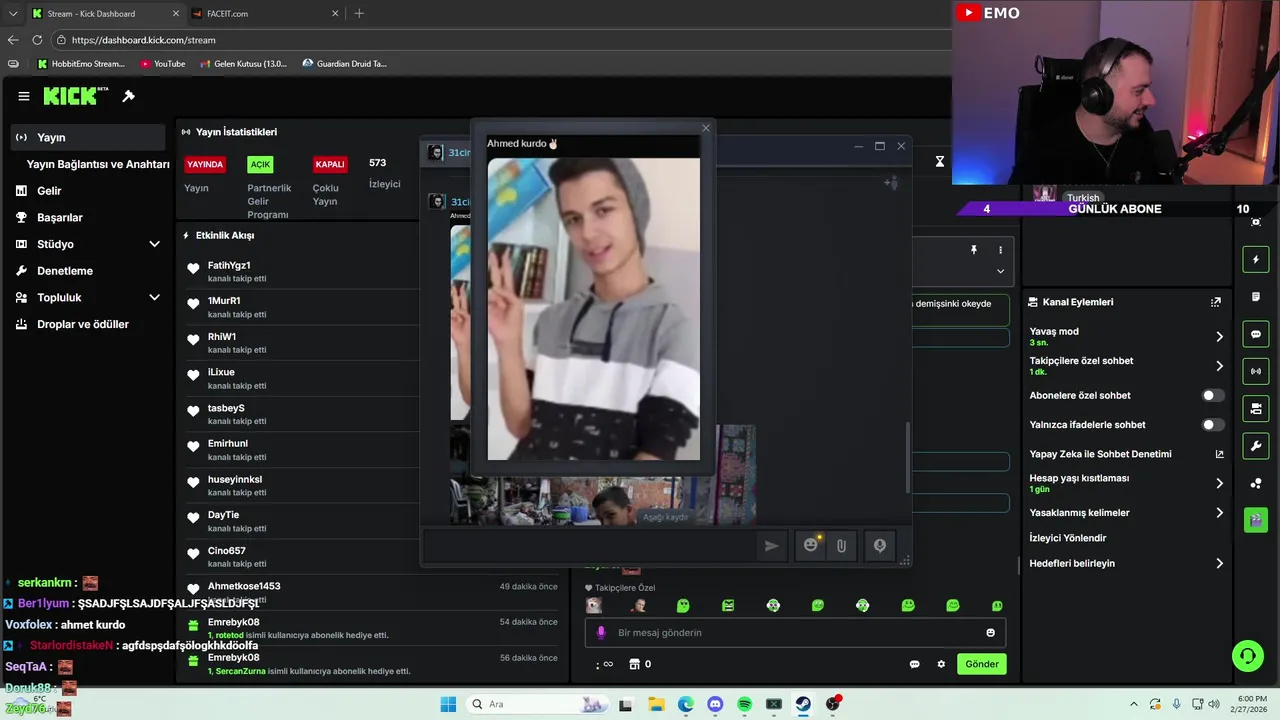Open emoji picker in Kick message box
Image resolution: width=1280 pixels, height=720 pixels.
coord(991,633)
